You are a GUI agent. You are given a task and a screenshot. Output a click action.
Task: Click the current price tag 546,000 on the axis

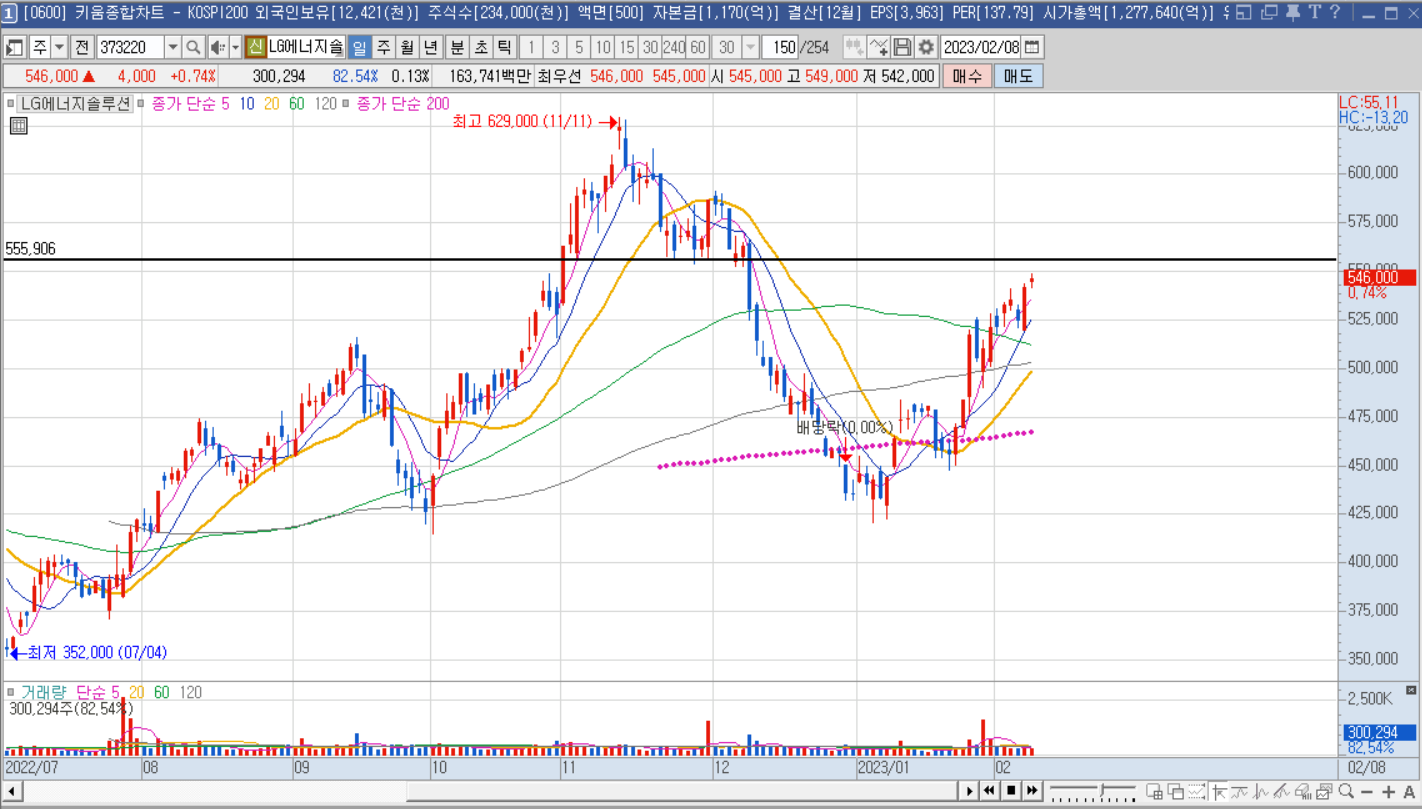coord(1380,277)
